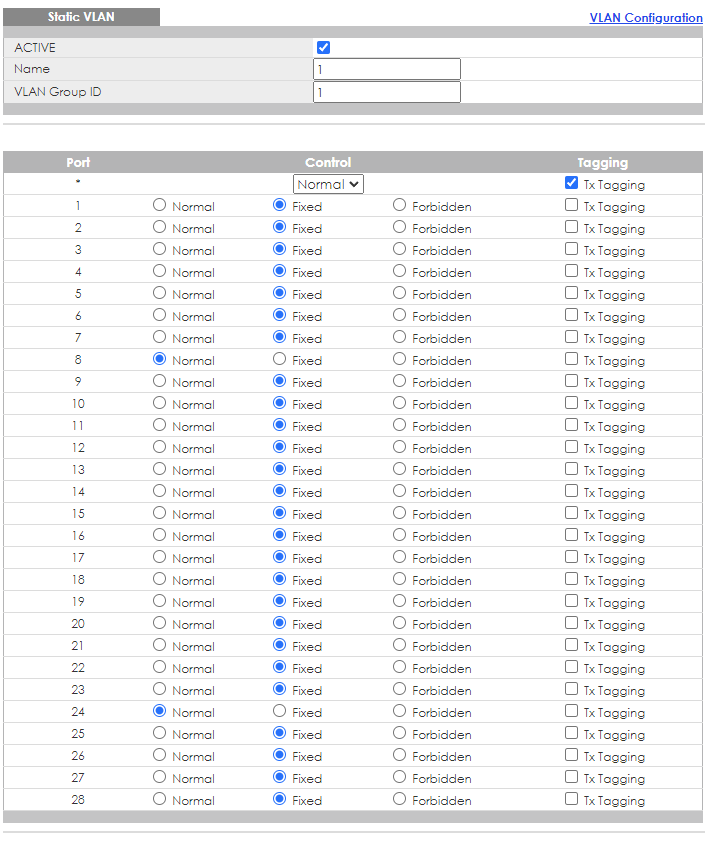Screen dimensions: 725x844
Task: Set port 12 to Forbidden
Action: (399, 447)
